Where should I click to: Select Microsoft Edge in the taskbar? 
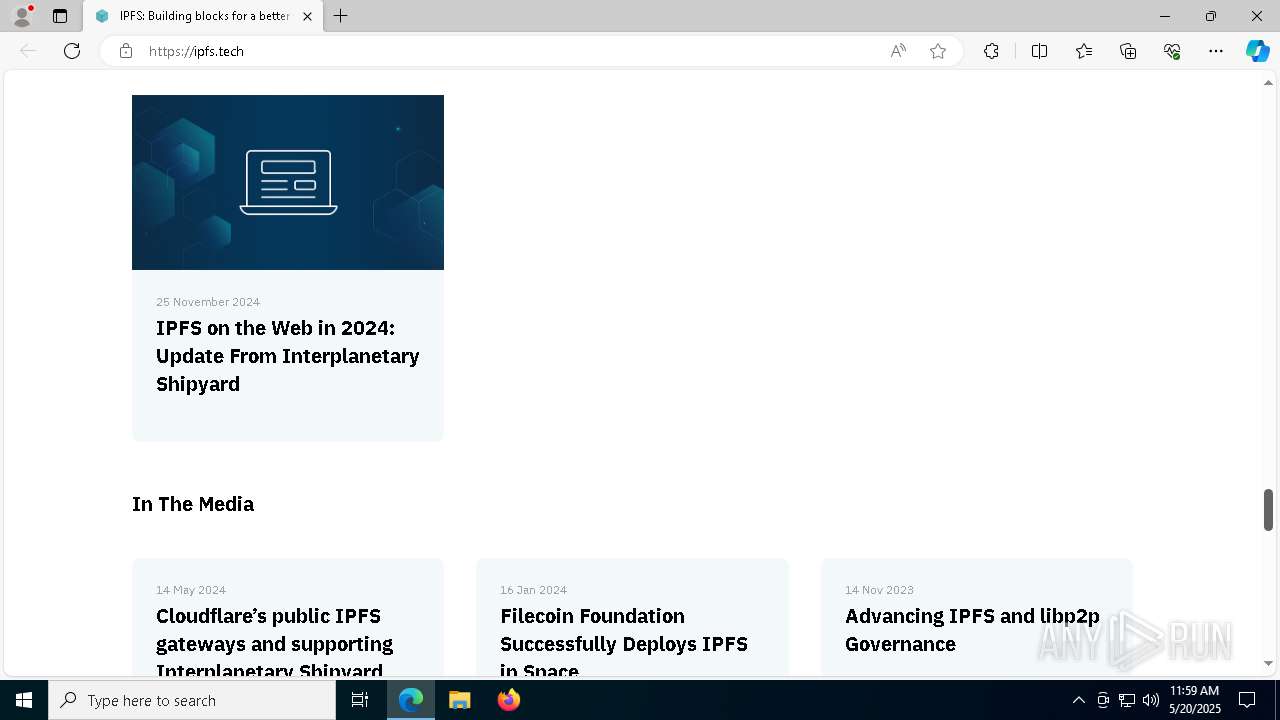411,700
